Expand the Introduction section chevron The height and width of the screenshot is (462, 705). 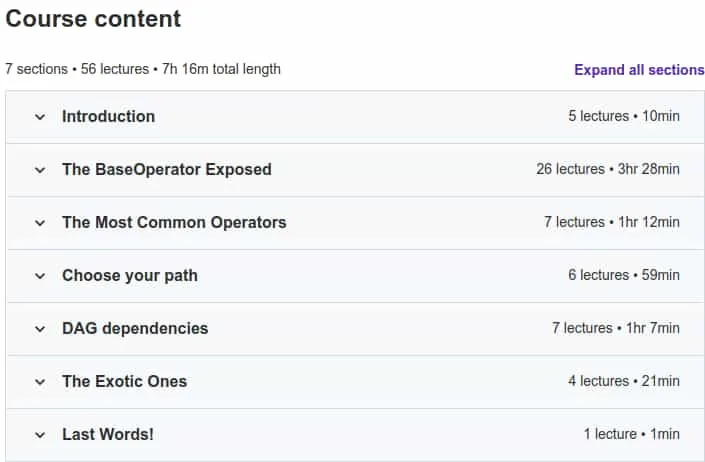coord(40,117)
